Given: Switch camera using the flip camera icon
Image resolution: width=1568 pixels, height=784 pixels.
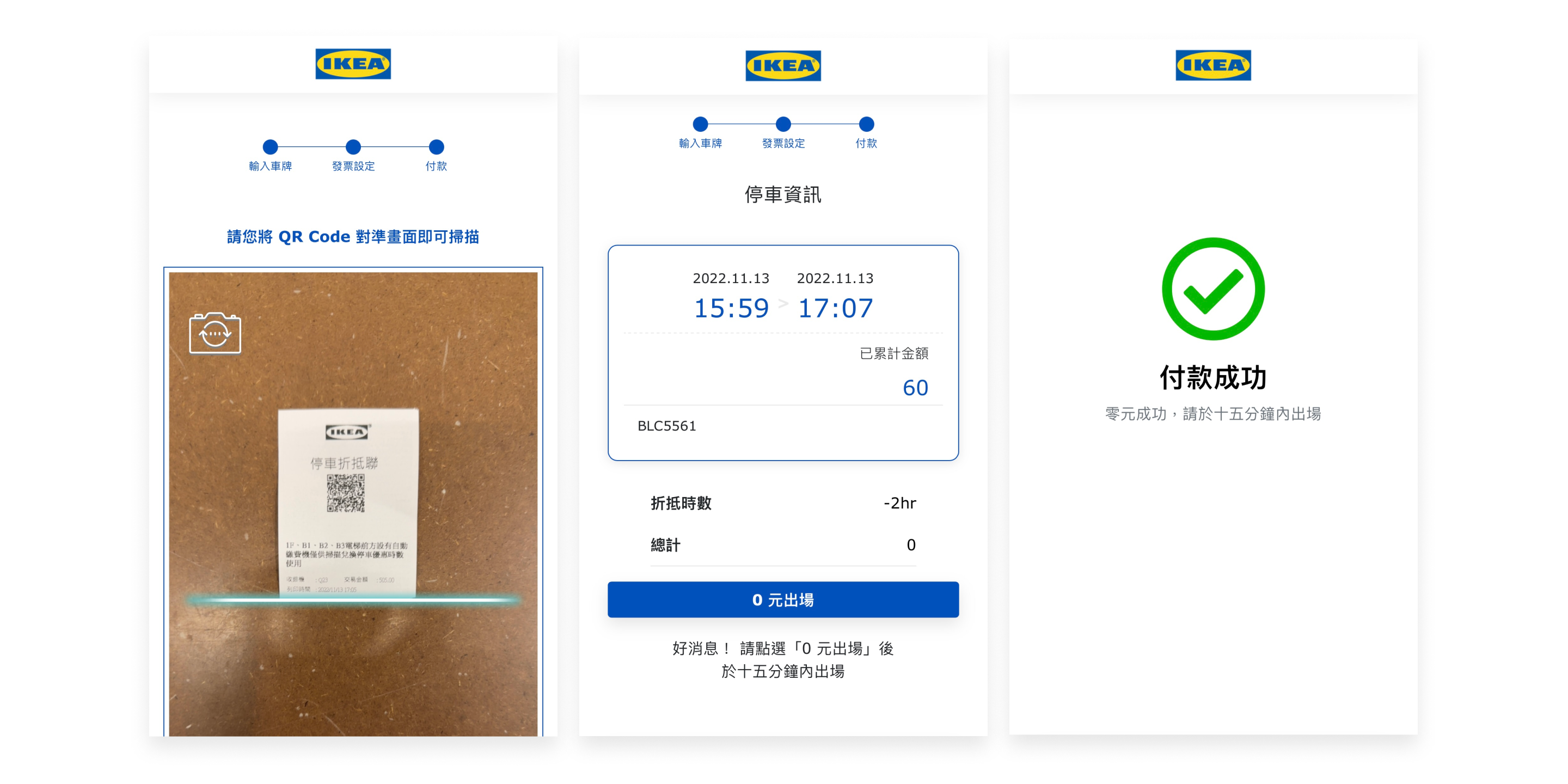Looking at the screenshot, I should pyautogui.click(x=215, y=333).
